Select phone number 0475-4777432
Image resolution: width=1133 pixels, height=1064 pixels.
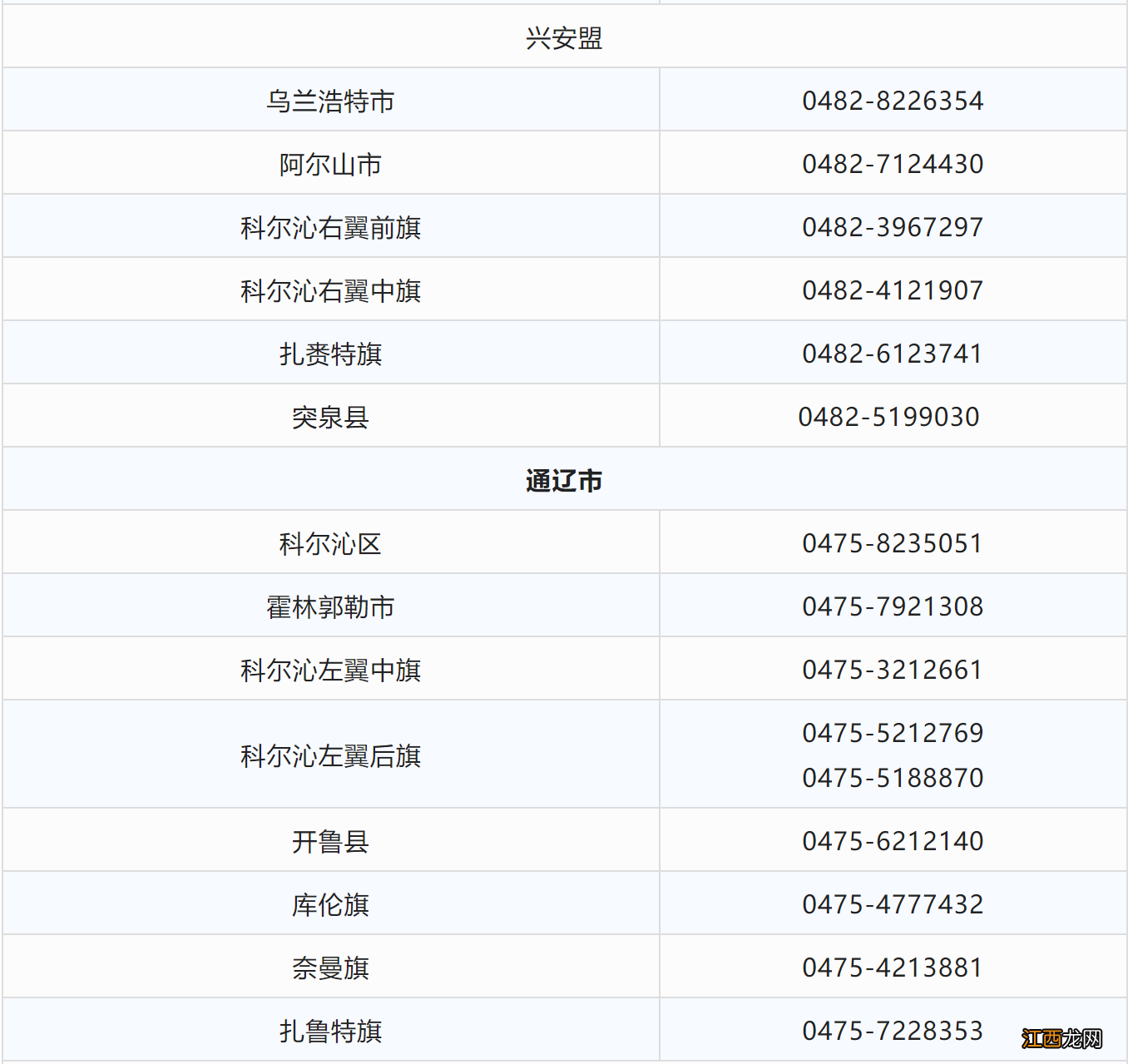coord(893,904)
